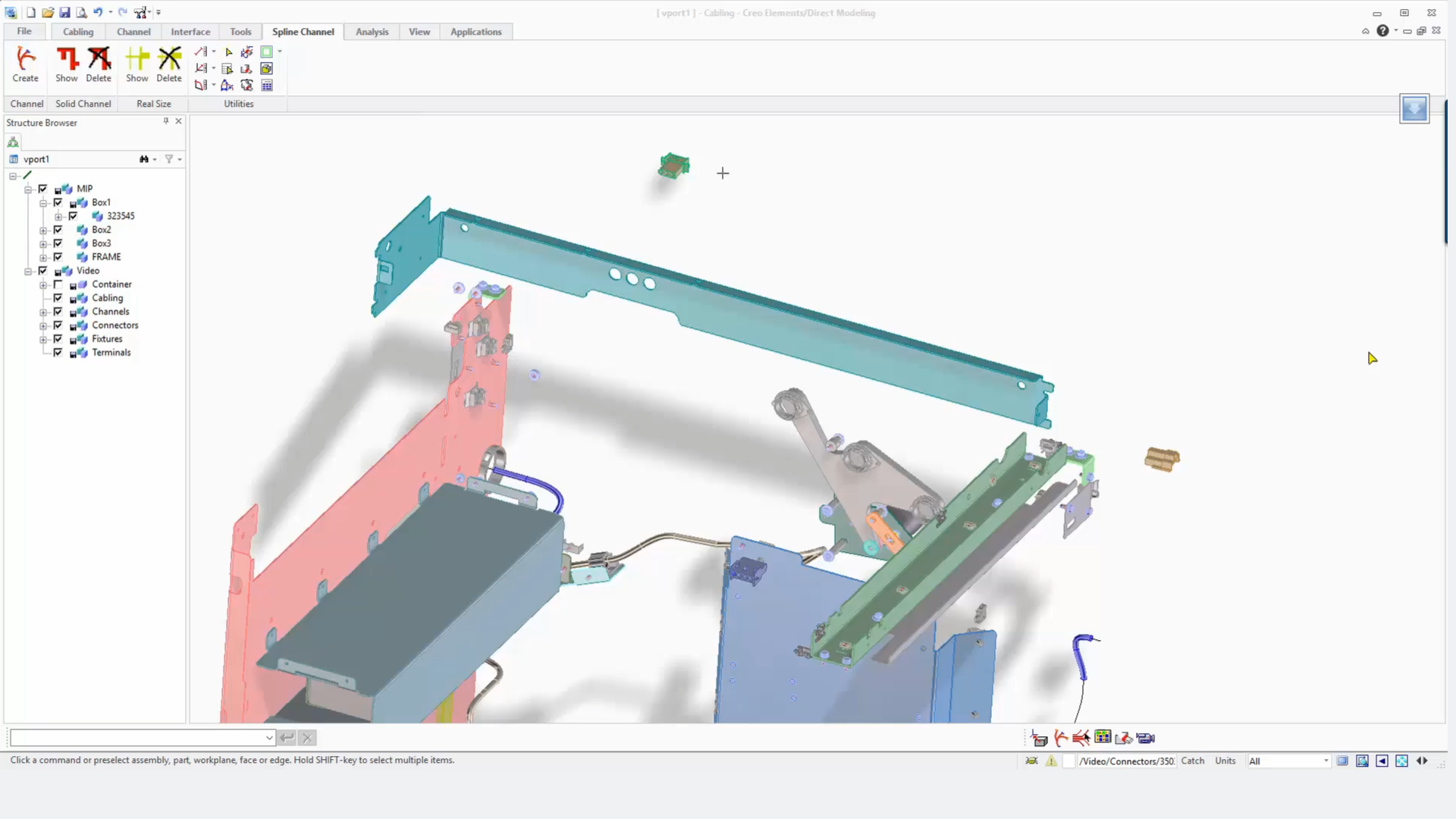Viewport: 1456px width, 819px height.
Task: Click the color grid icon in bottom toolbar
Action: tap(1103, 737)
